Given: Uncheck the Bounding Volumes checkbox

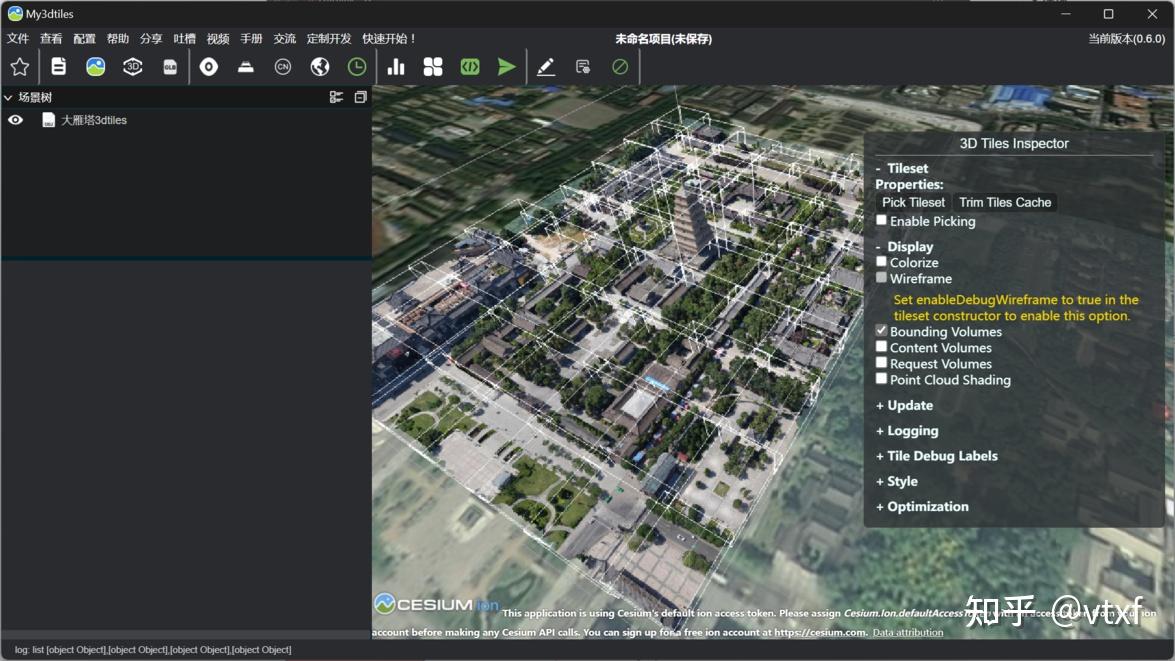Looking at the screenshot, I should [881, 331].
